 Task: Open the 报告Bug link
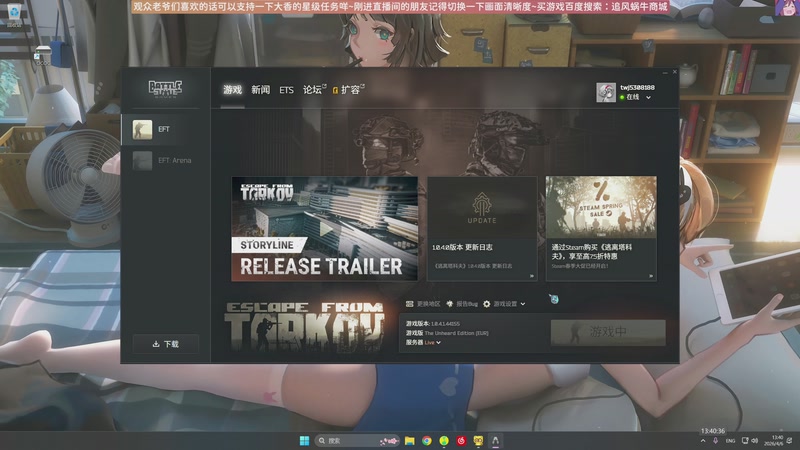(467, 304)
